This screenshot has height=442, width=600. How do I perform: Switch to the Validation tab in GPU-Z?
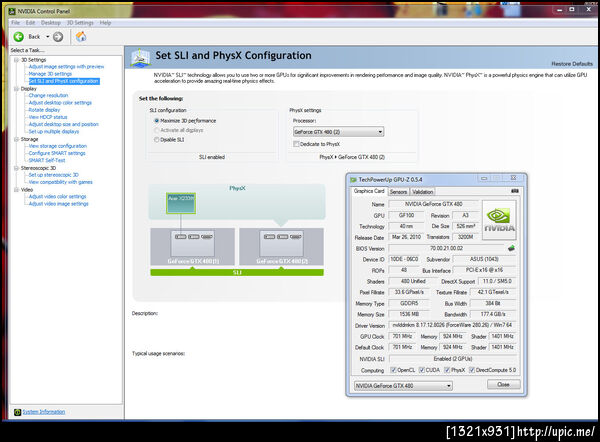[x=422, y=192]
